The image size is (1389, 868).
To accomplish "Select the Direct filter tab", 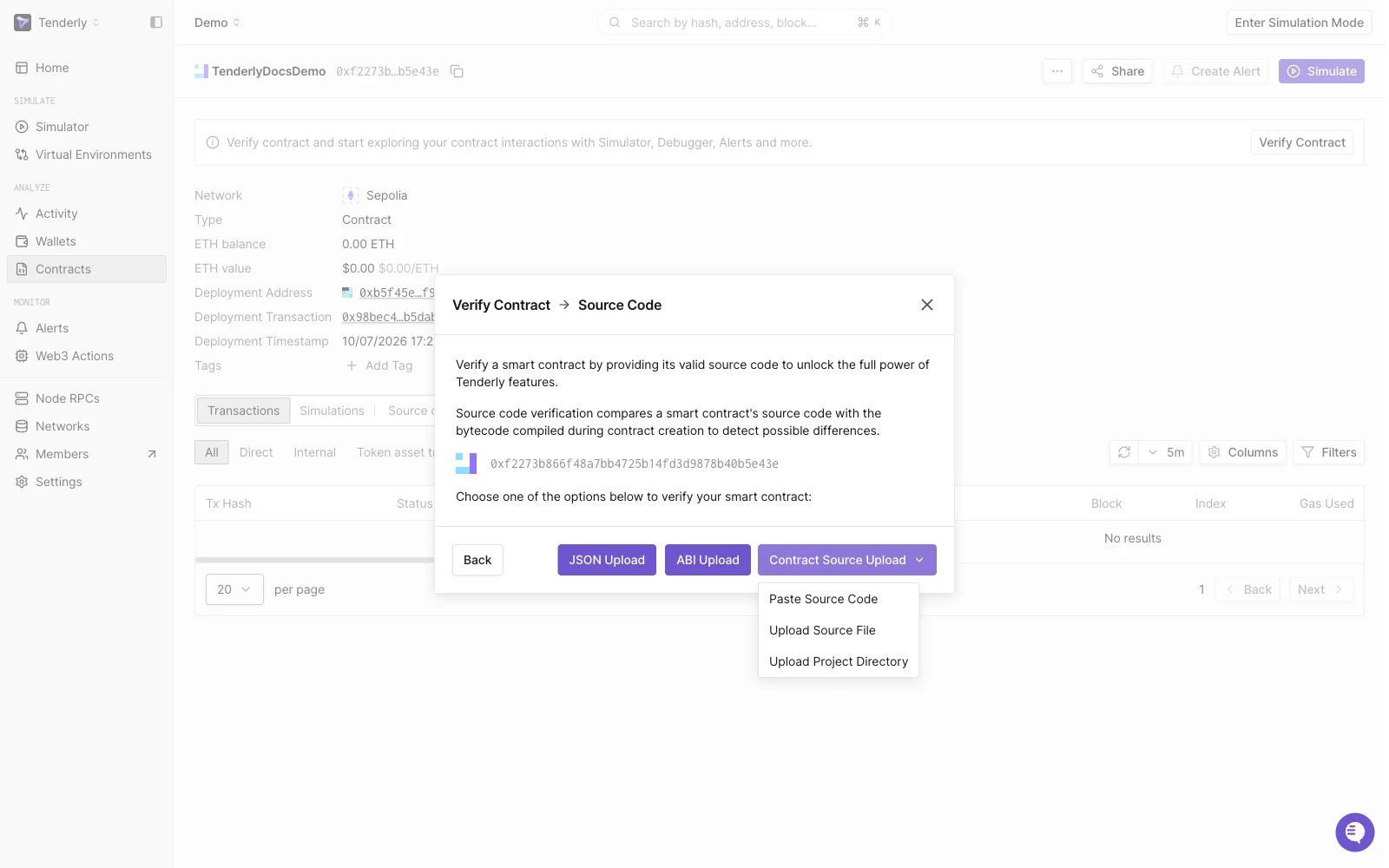I will pyautogui.click(x=256, y=452).
